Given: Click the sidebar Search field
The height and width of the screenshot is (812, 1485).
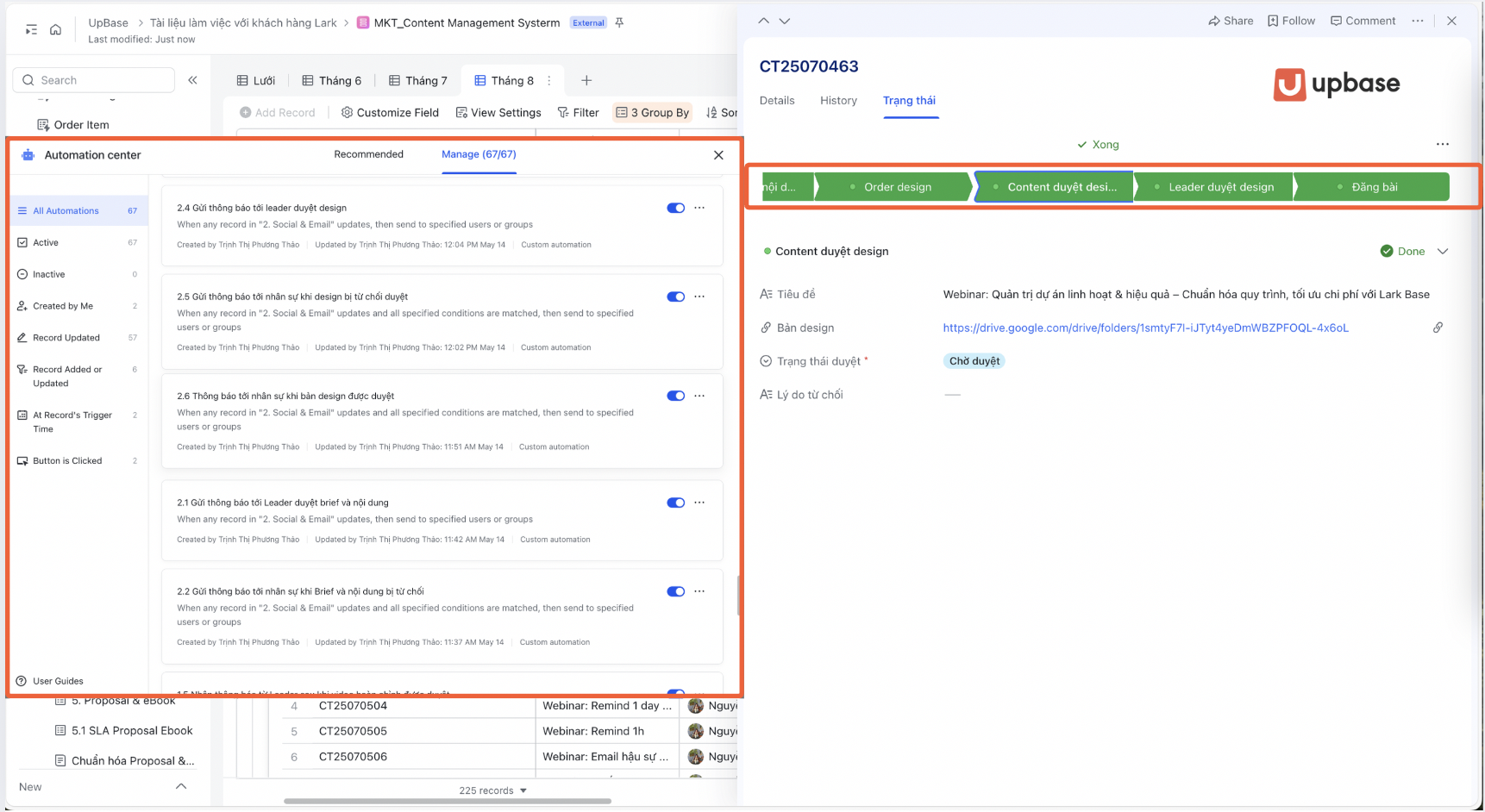Looking at the screenshot, I should tap(93, 80).
